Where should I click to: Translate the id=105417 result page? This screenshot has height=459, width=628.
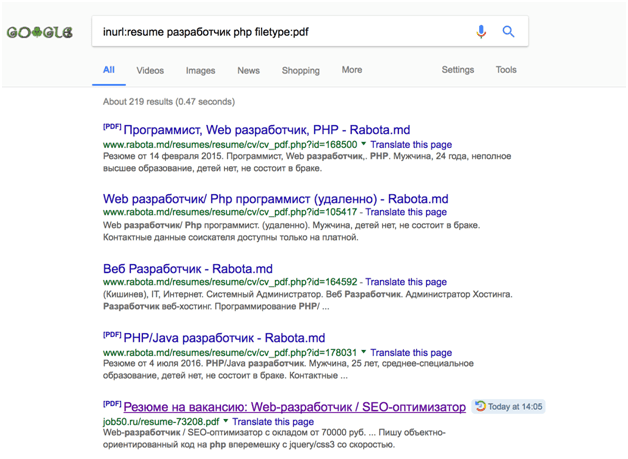(x=405, y=212)
